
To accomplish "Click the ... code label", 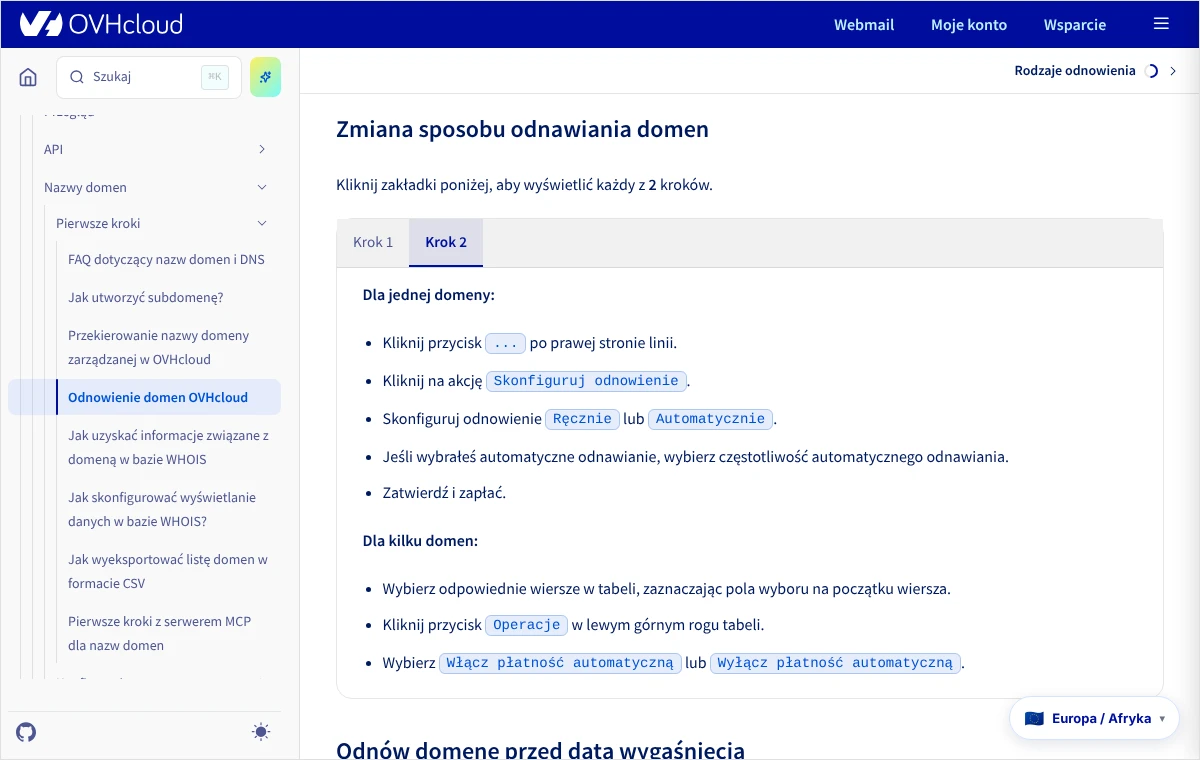I will (506, 343).
